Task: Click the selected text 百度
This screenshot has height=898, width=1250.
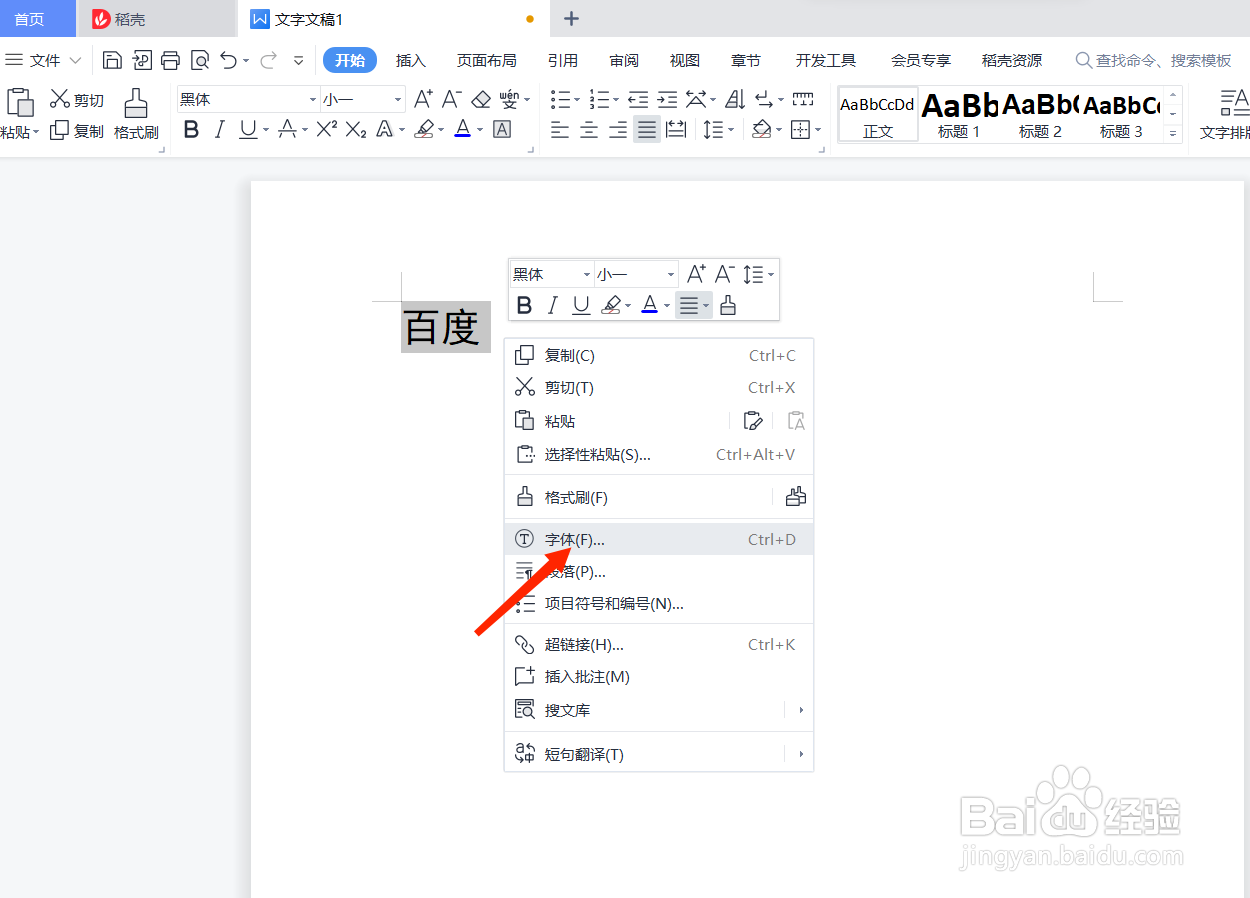Action: pos(445,327)
